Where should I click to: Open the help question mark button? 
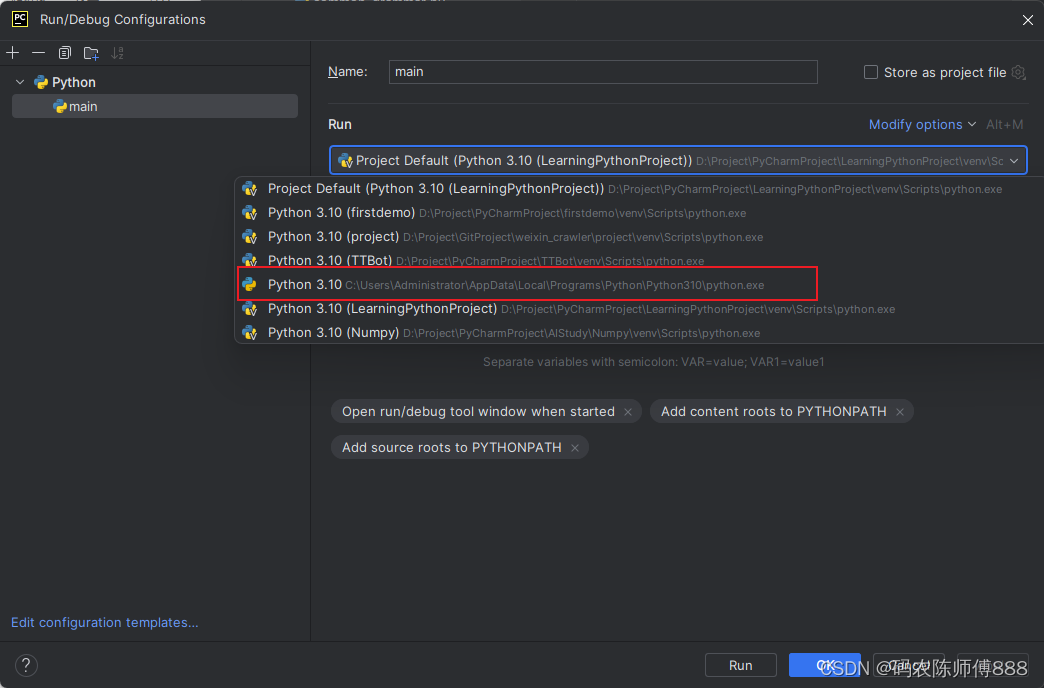[26, 665]
